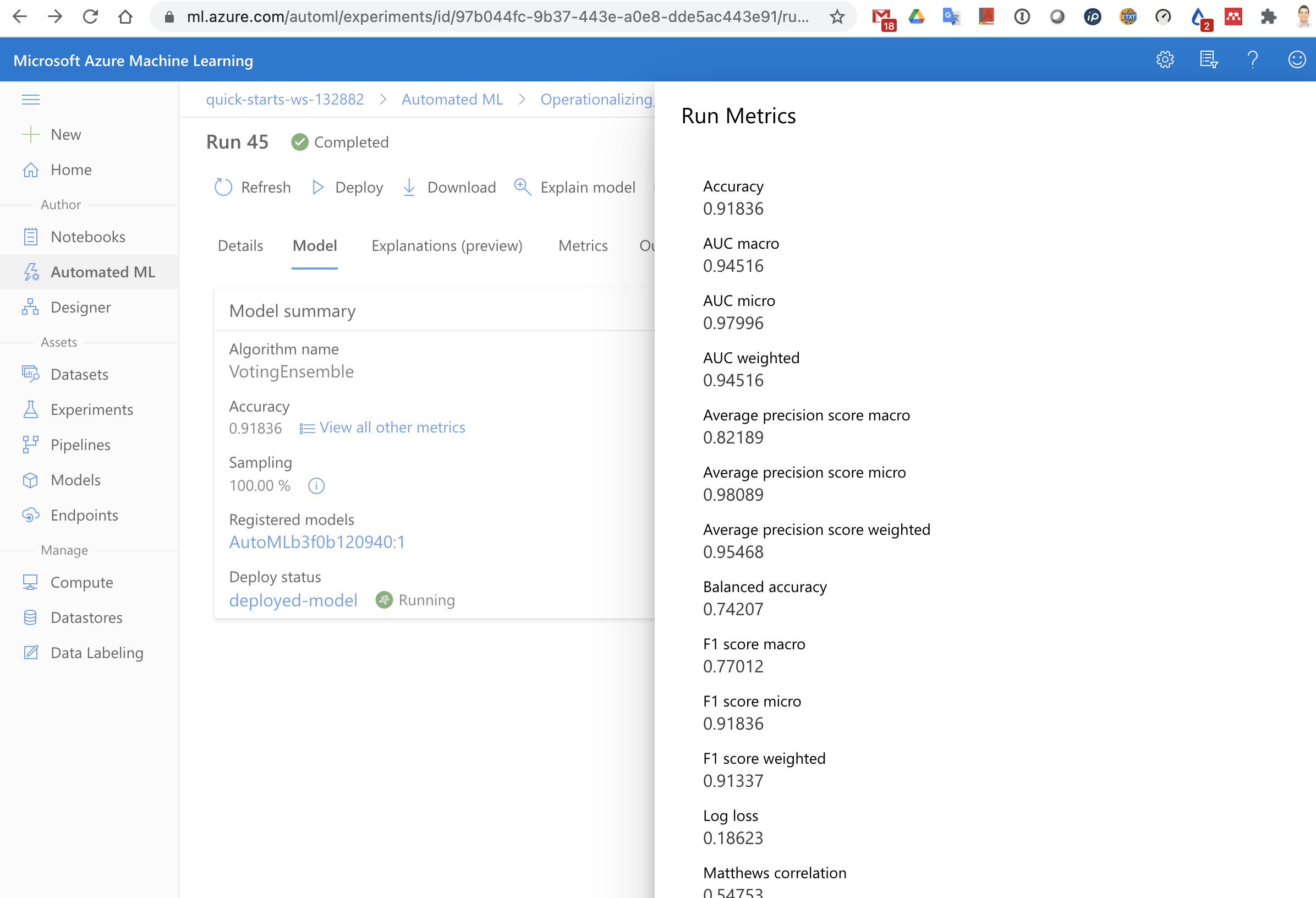Open the Designer sidebar item

80,308
